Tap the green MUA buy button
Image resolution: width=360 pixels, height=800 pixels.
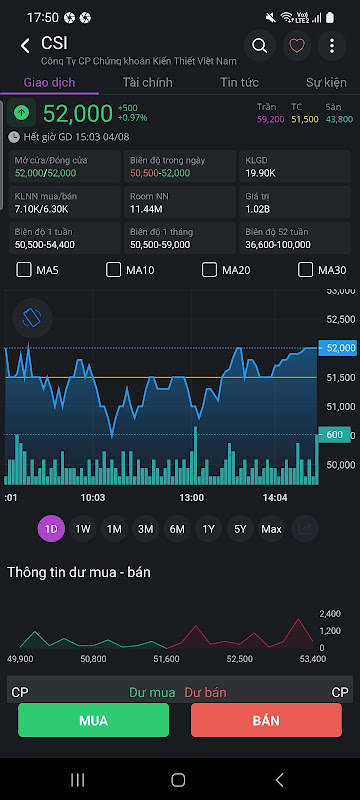point(93,720)
